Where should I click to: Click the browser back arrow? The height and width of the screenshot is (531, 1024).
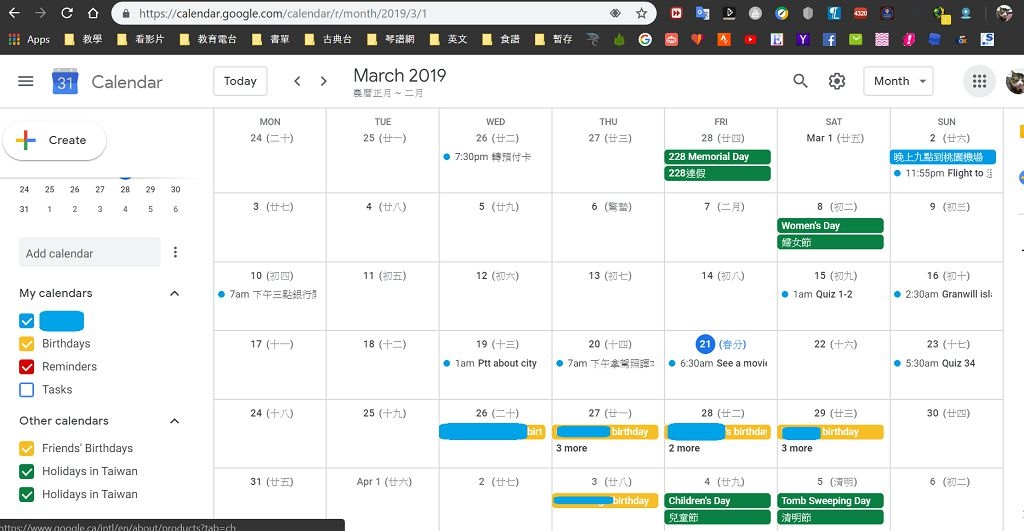(x=14, y=13)
